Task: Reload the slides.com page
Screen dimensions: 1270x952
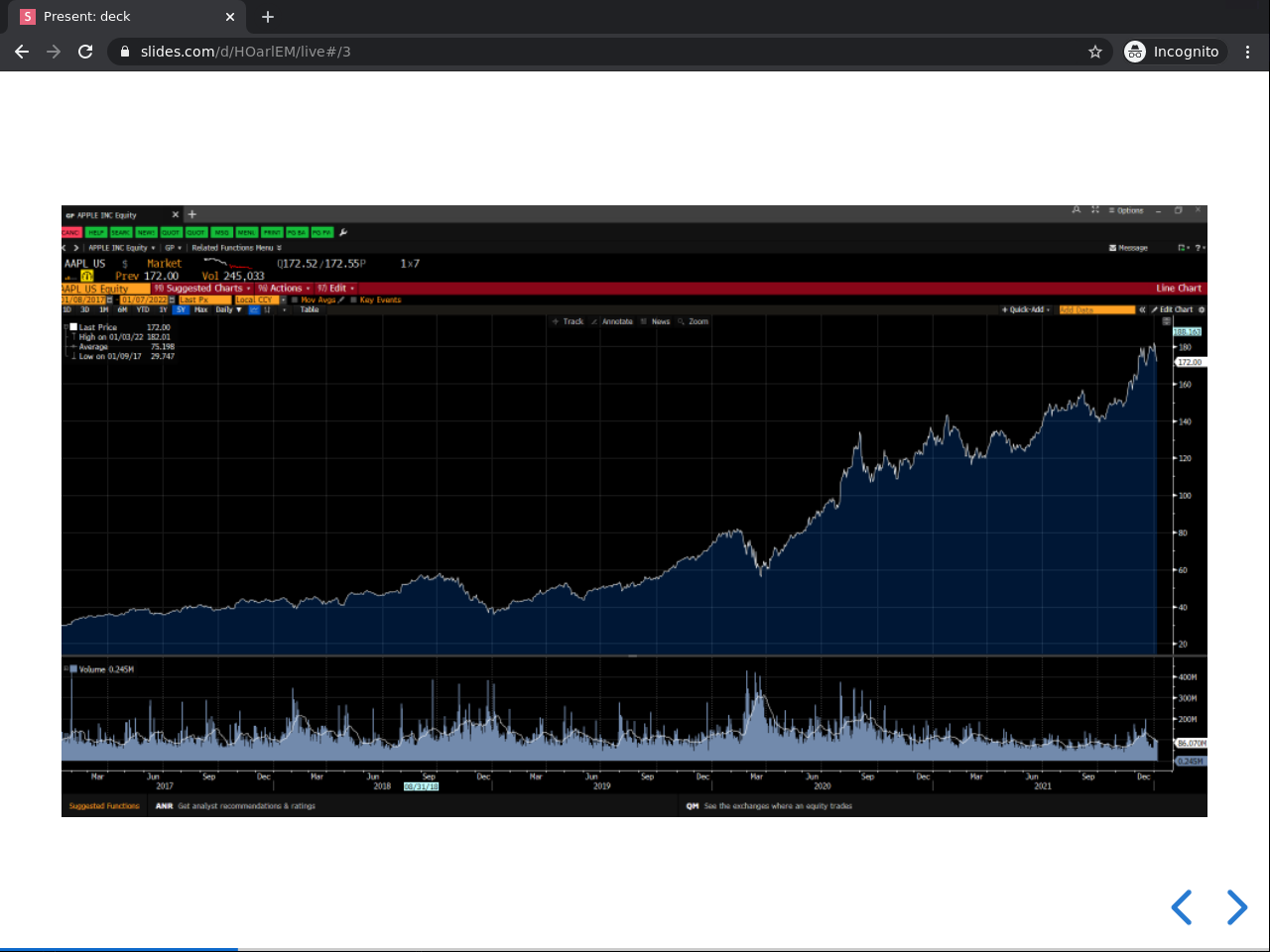Action: 85,52
